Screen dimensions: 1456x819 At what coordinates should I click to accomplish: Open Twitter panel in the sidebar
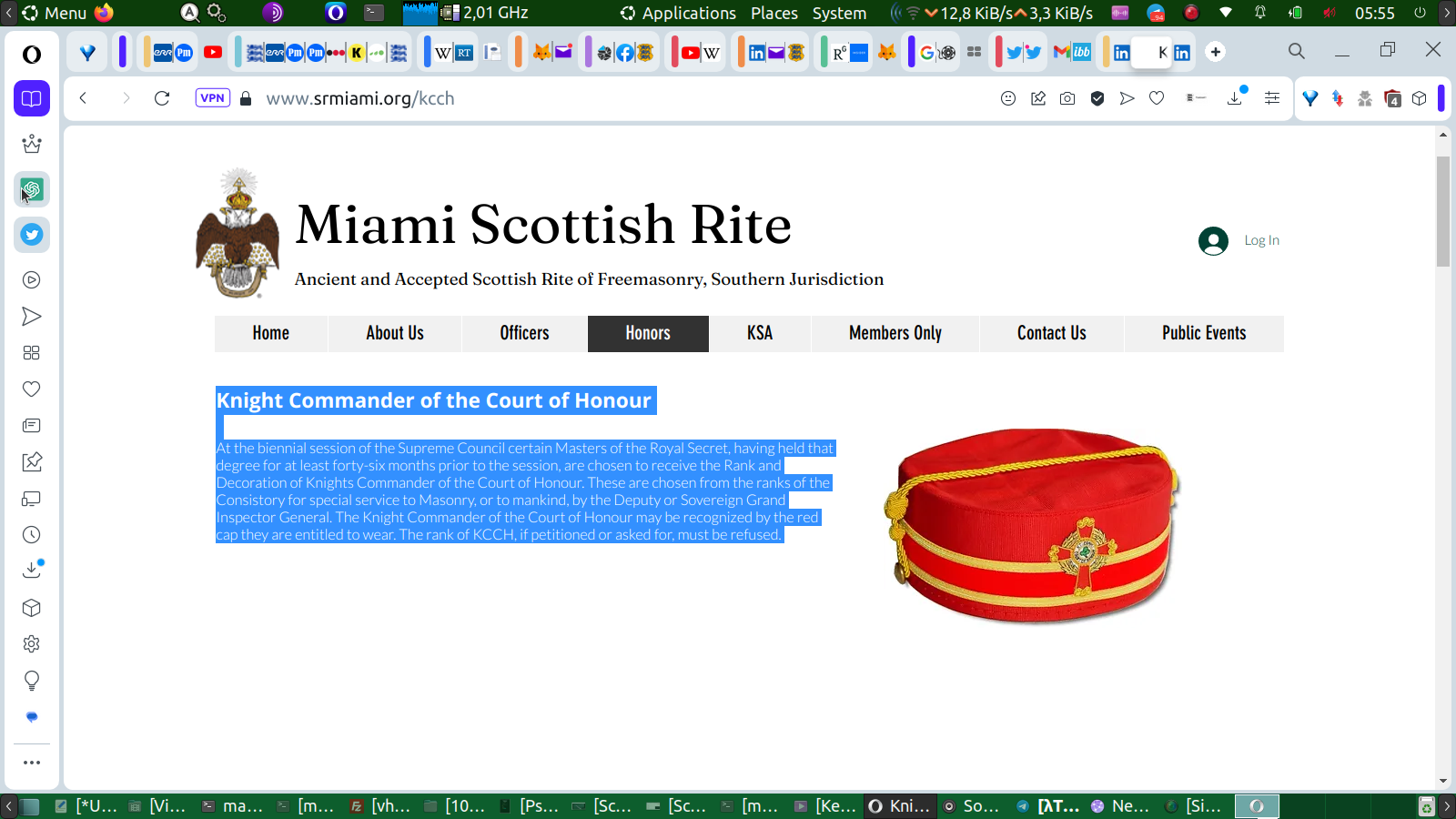(32, 235)
